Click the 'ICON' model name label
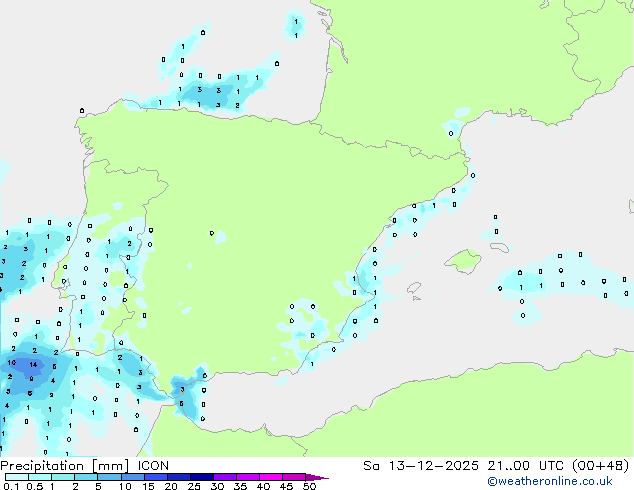Screen dimensions: 634x490 (153, 466)
